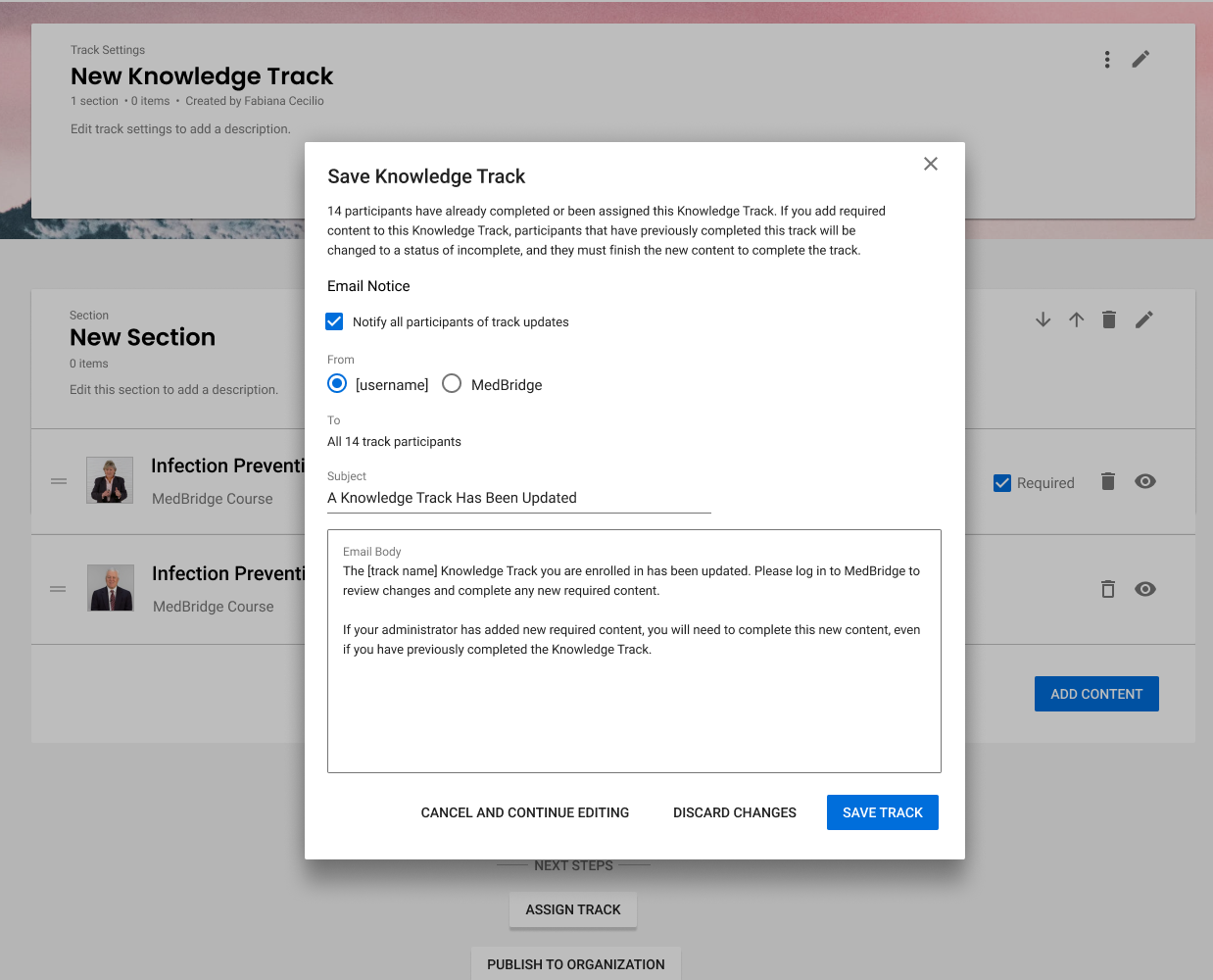Click New Knowledge Track title
Viewport: 1213px width, 980px height.
[x=202, y=76]
